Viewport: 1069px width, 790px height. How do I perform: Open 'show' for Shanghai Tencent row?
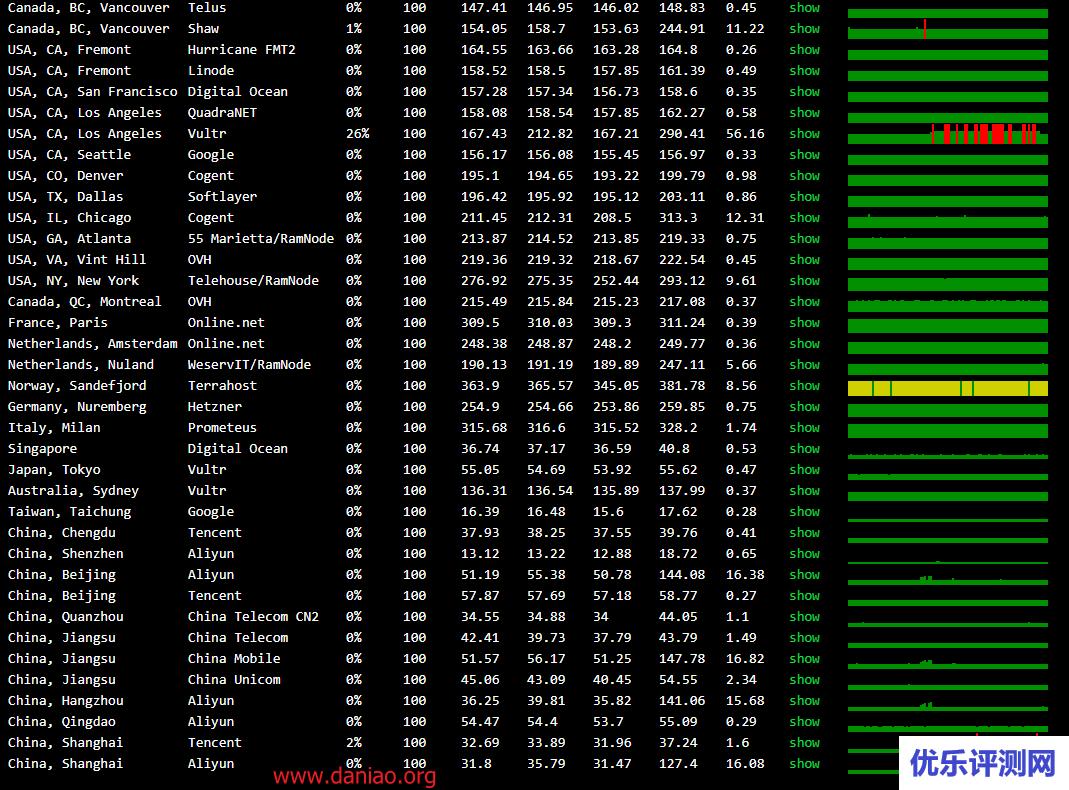tap(804, 742)
